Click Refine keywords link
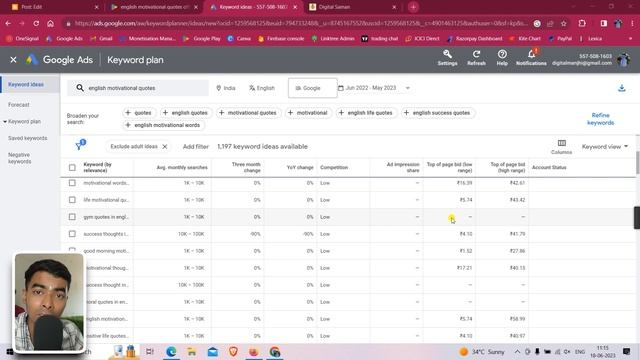The image size is (640, 360). tap(600, 119)
